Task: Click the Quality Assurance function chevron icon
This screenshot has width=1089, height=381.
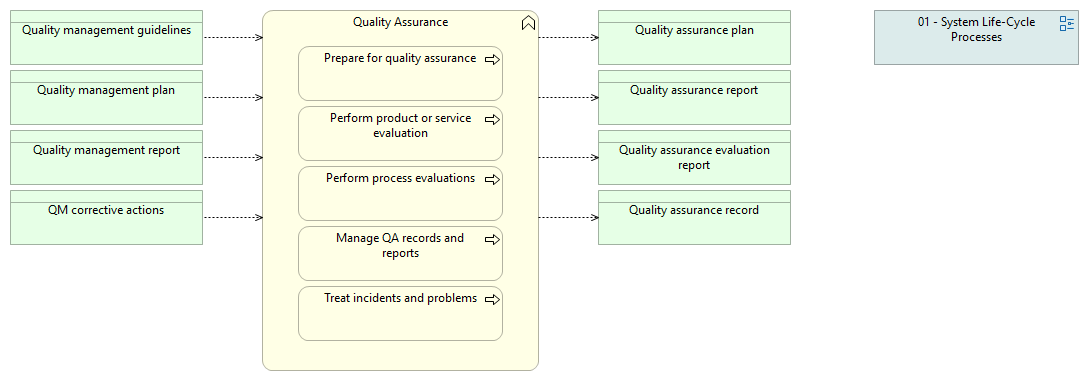Action: 528,24
